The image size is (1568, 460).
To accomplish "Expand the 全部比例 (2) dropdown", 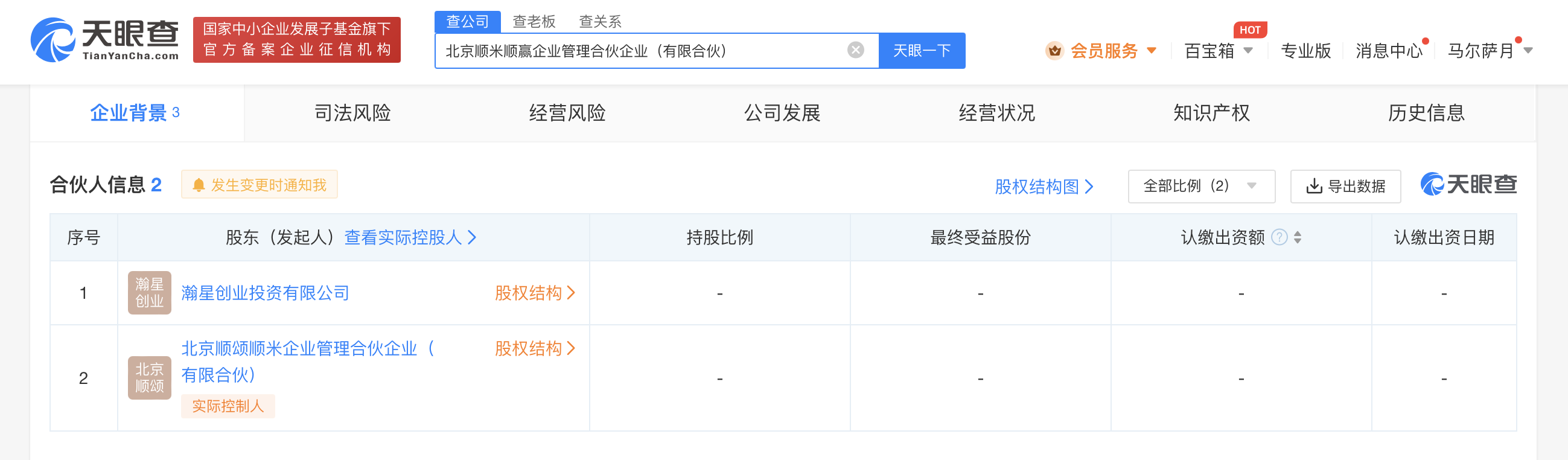I will pos(1201,186).
